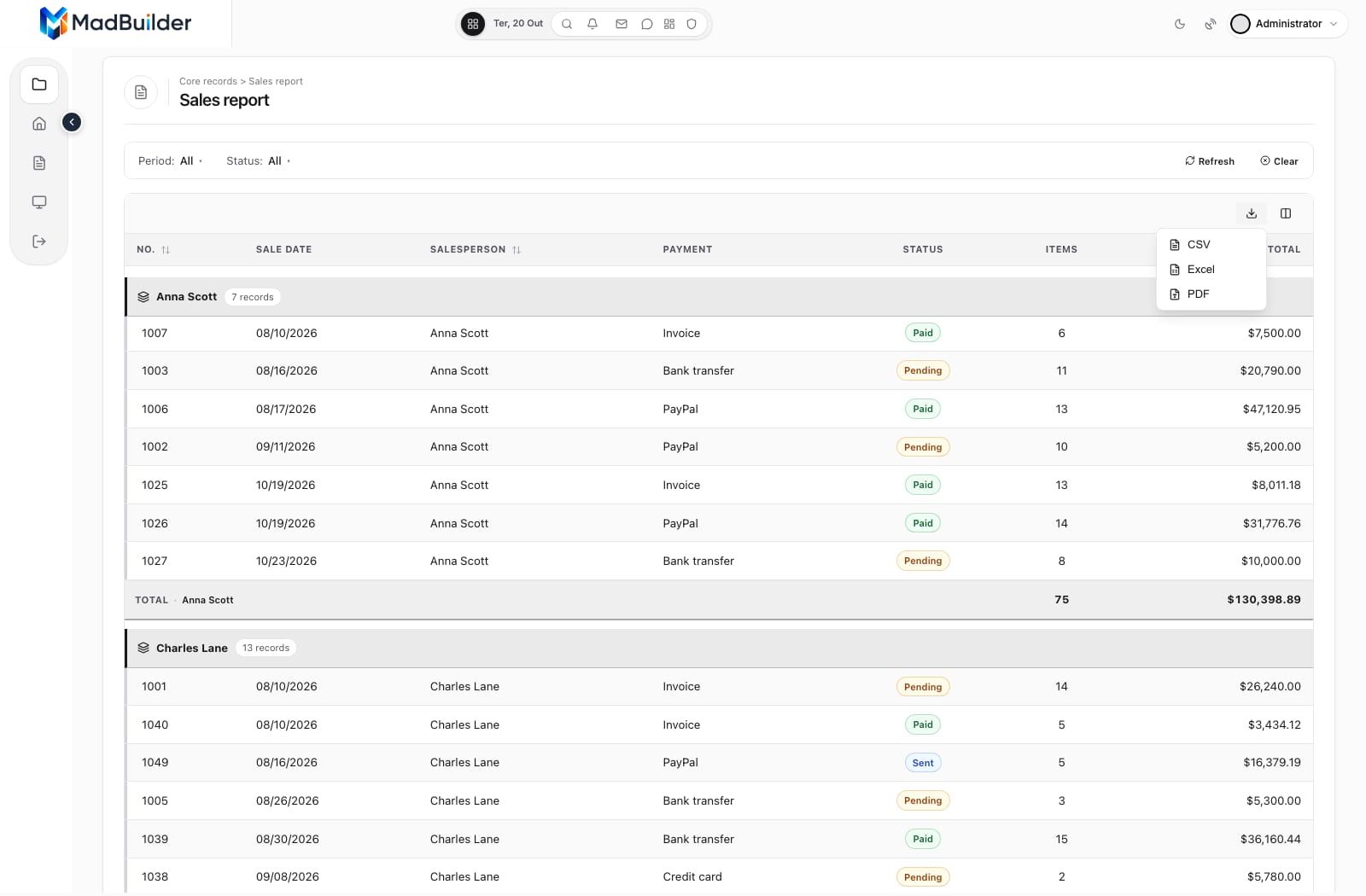Click the Refresh button

pyautogui.click(x=1210, y=160)
